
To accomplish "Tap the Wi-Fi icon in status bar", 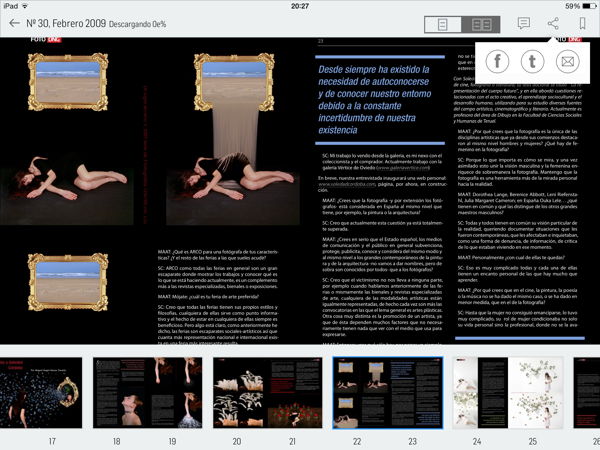I will tap(25, 6).
